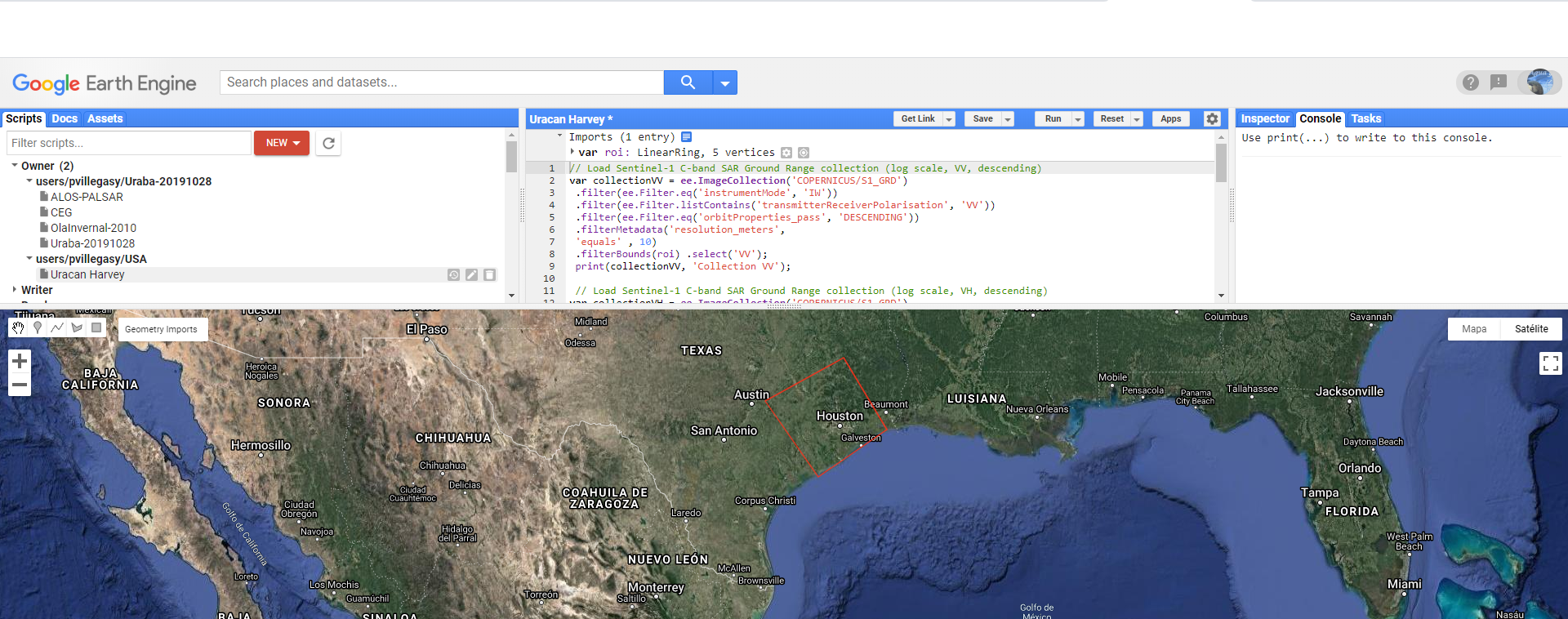Open the help question mark menu
Viewport: 1568px width, 619px height.
[1471, 82]
